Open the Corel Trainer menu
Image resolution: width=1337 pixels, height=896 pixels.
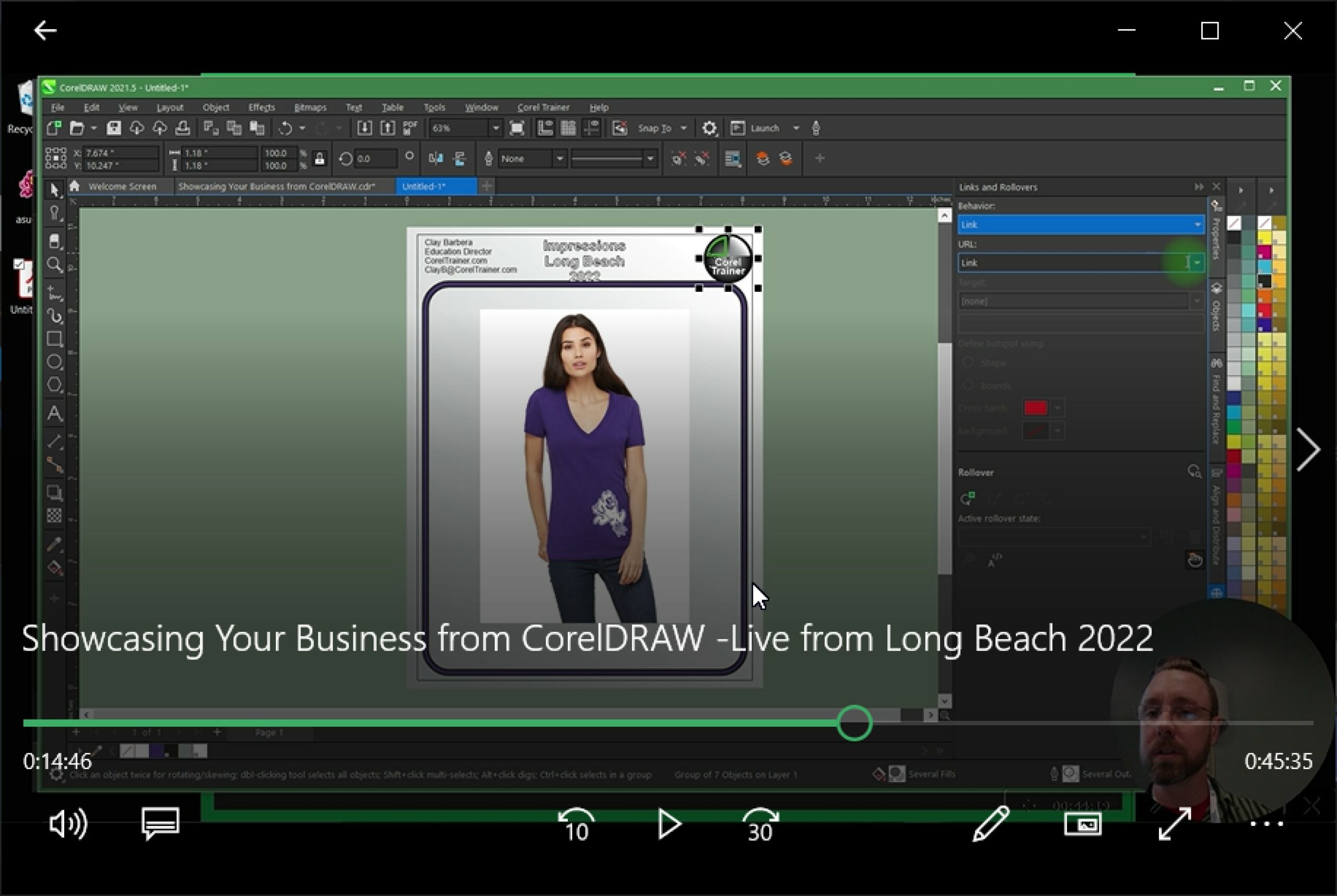point(543,107)
